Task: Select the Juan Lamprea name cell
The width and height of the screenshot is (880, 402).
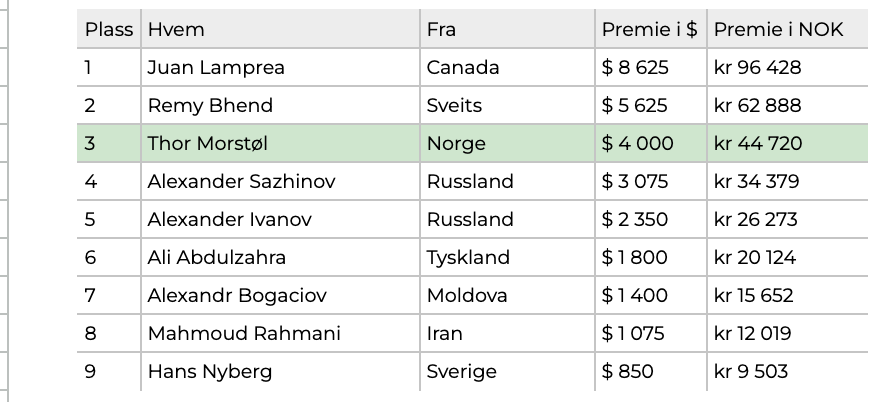Action: coord(281,67)
